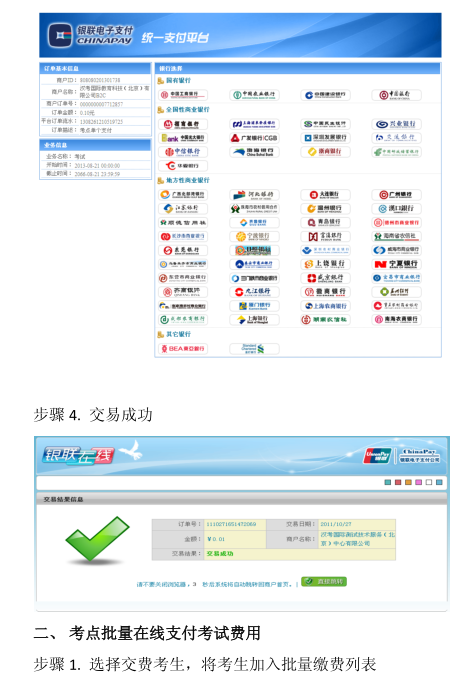
Task: Select Standard Chartered bank logo
Action: 254,349
